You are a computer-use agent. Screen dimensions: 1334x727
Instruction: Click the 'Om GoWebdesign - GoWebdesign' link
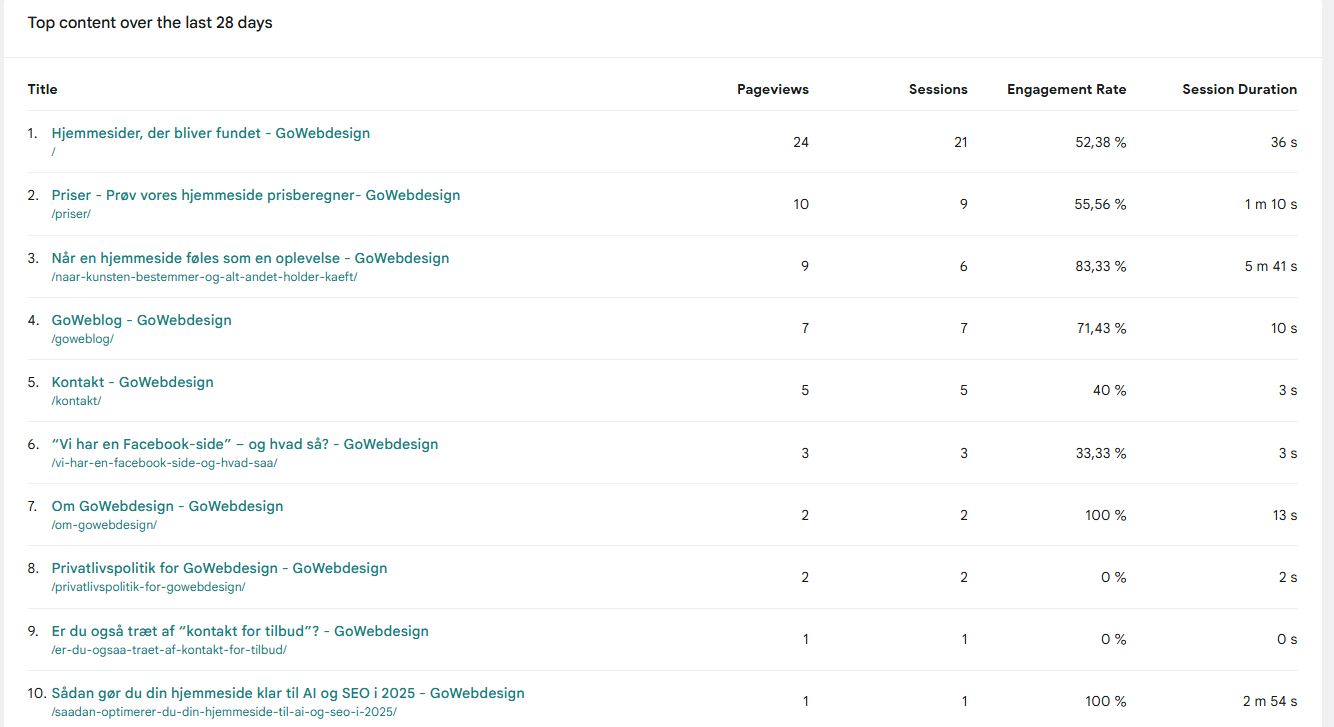tap(167, 506)
